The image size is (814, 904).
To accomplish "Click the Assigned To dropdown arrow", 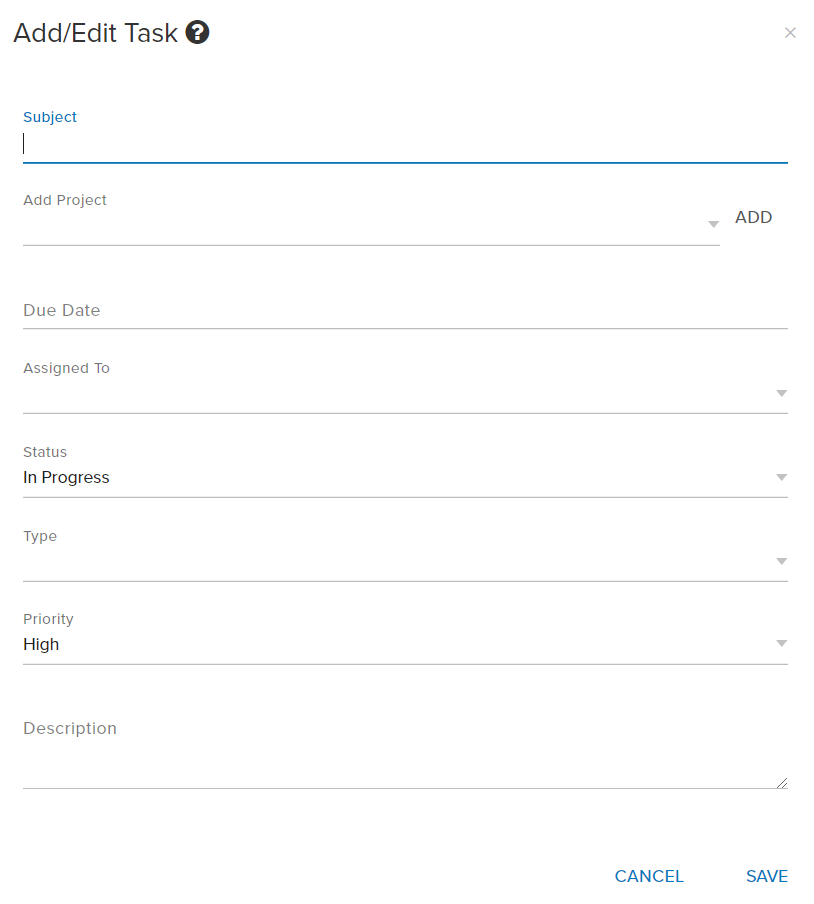I will 781,393.
